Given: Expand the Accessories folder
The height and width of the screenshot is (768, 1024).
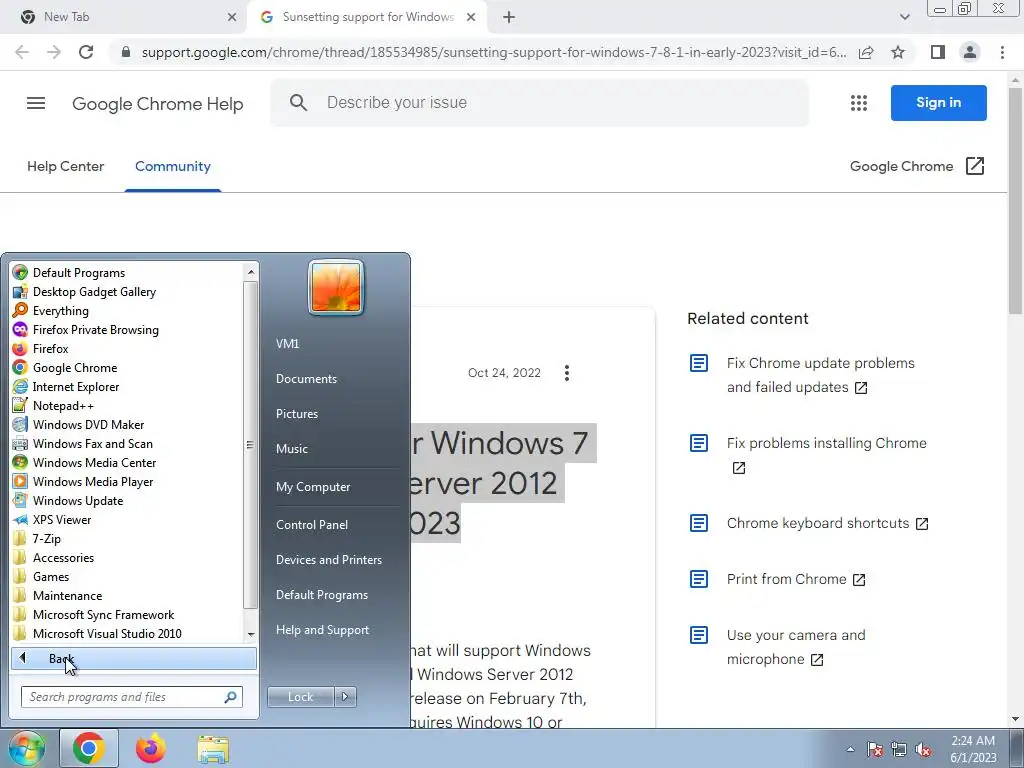Looking at the screenshot, I should click(x=63, y=558).
